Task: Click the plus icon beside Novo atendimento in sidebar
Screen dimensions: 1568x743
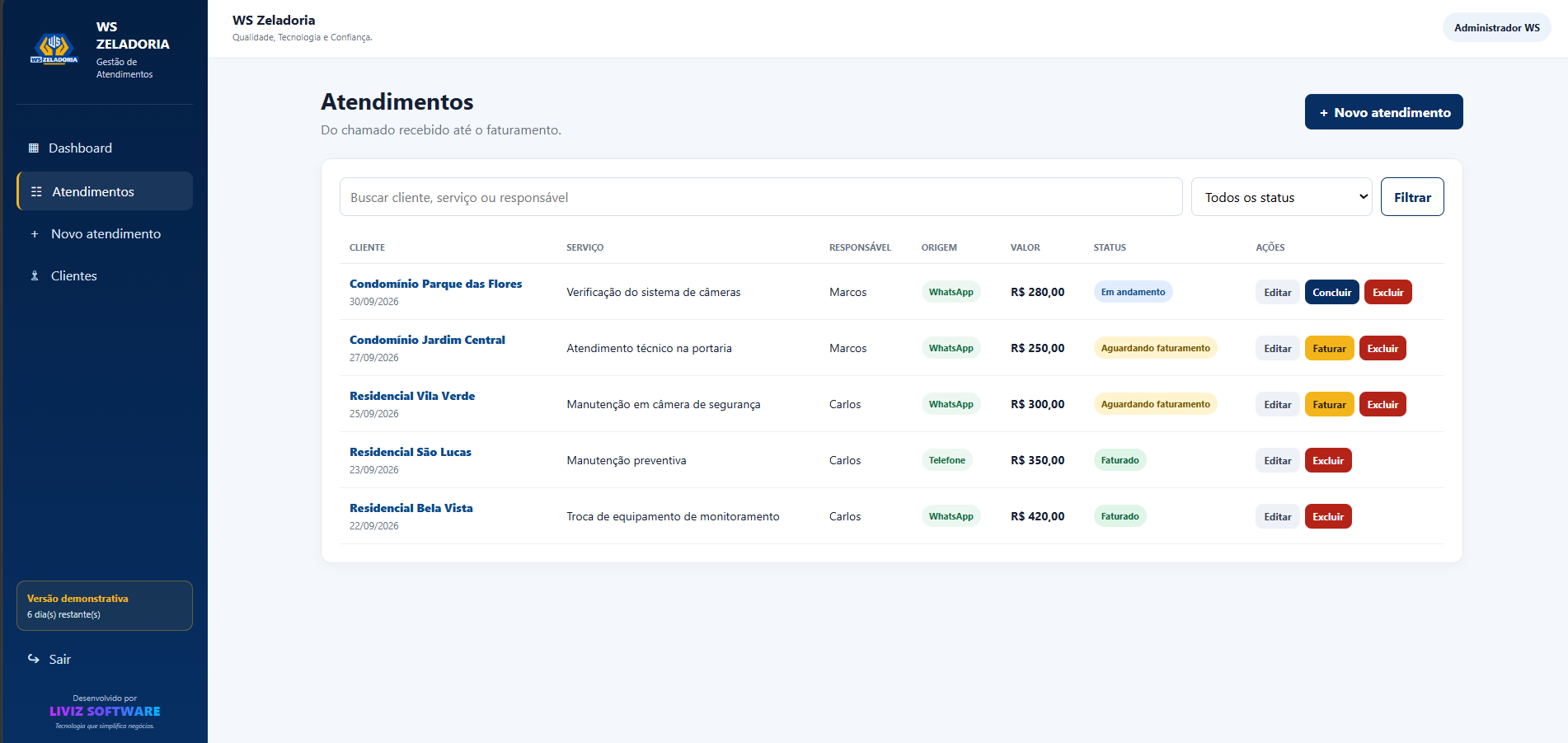Action: click(35, 234)
